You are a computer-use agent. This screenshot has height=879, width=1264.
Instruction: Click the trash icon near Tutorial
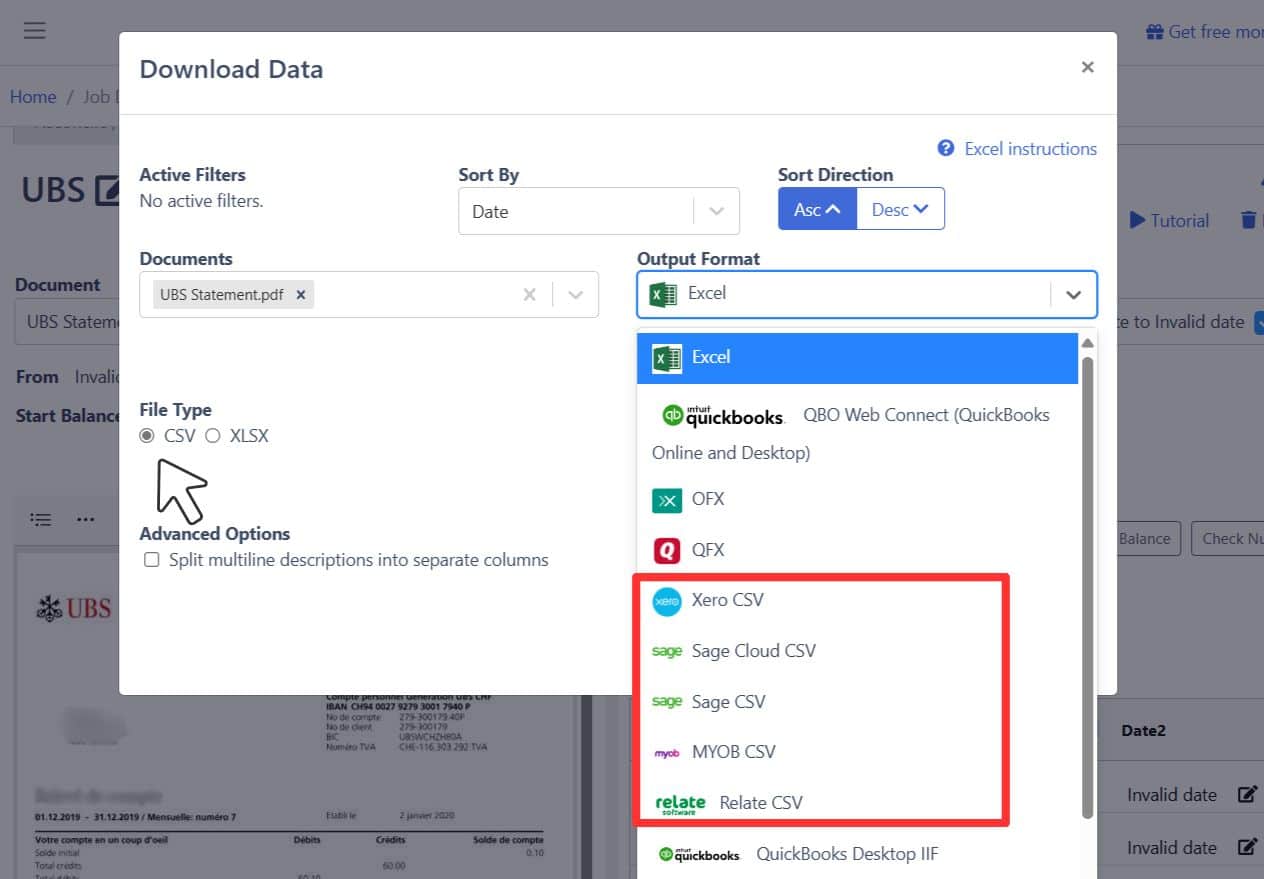tap(1248, 221)
